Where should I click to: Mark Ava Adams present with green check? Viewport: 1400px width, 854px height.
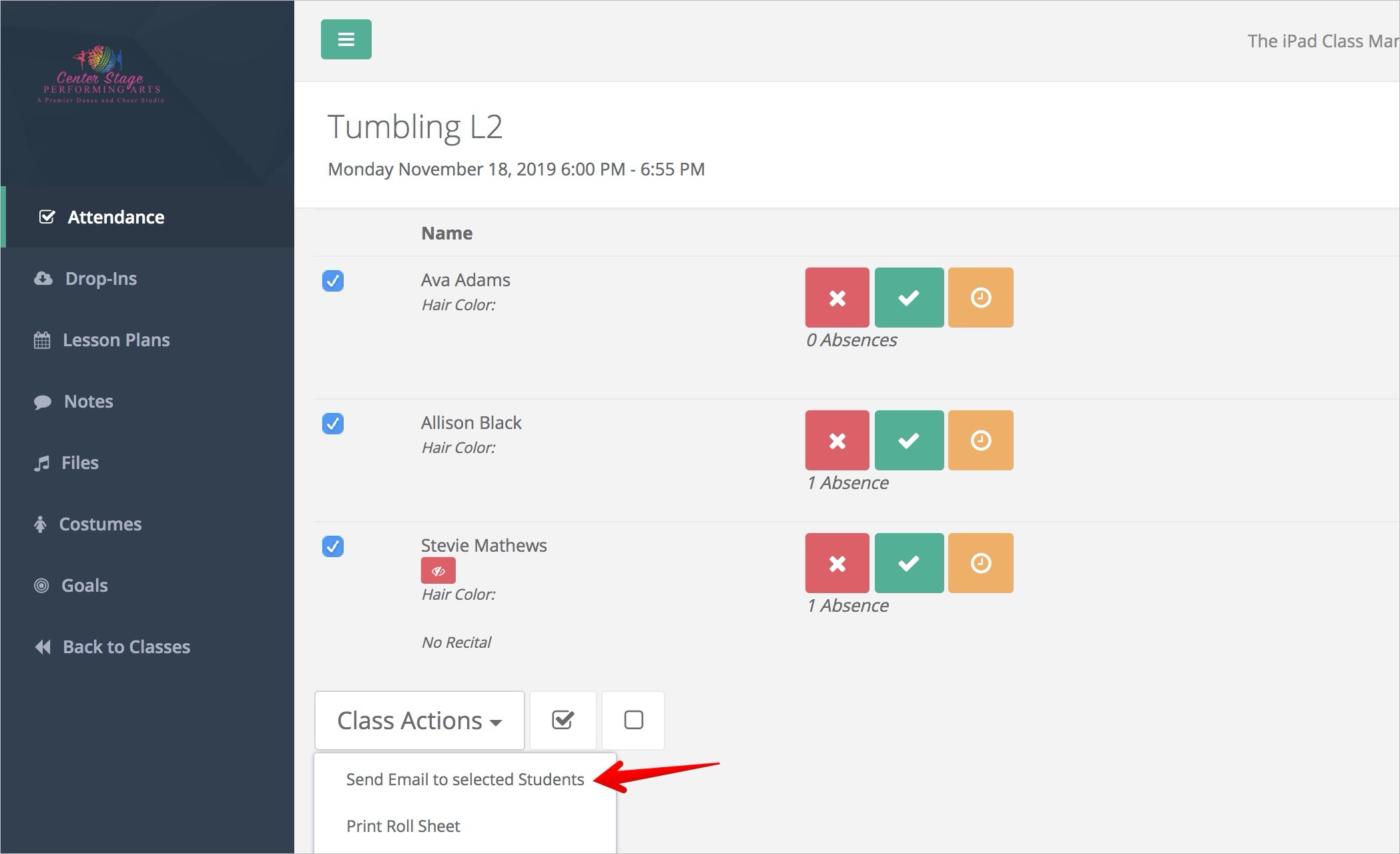point(909,298)
